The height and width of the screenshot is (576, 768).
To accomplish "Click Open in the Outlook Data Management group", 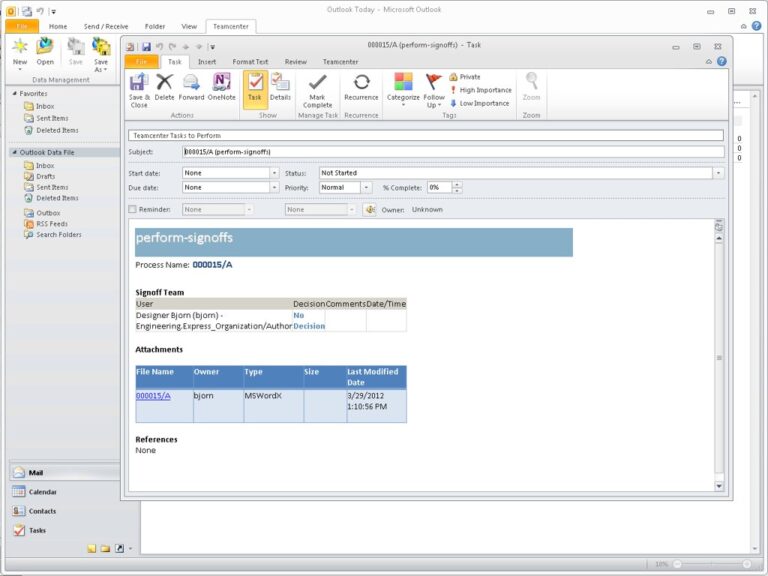I will 45,51.
